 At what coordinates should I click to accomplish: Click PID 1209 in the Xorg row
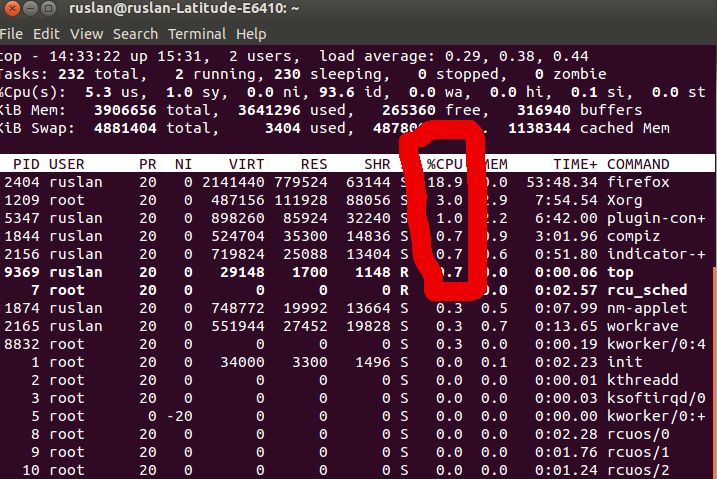pos(22,200)
